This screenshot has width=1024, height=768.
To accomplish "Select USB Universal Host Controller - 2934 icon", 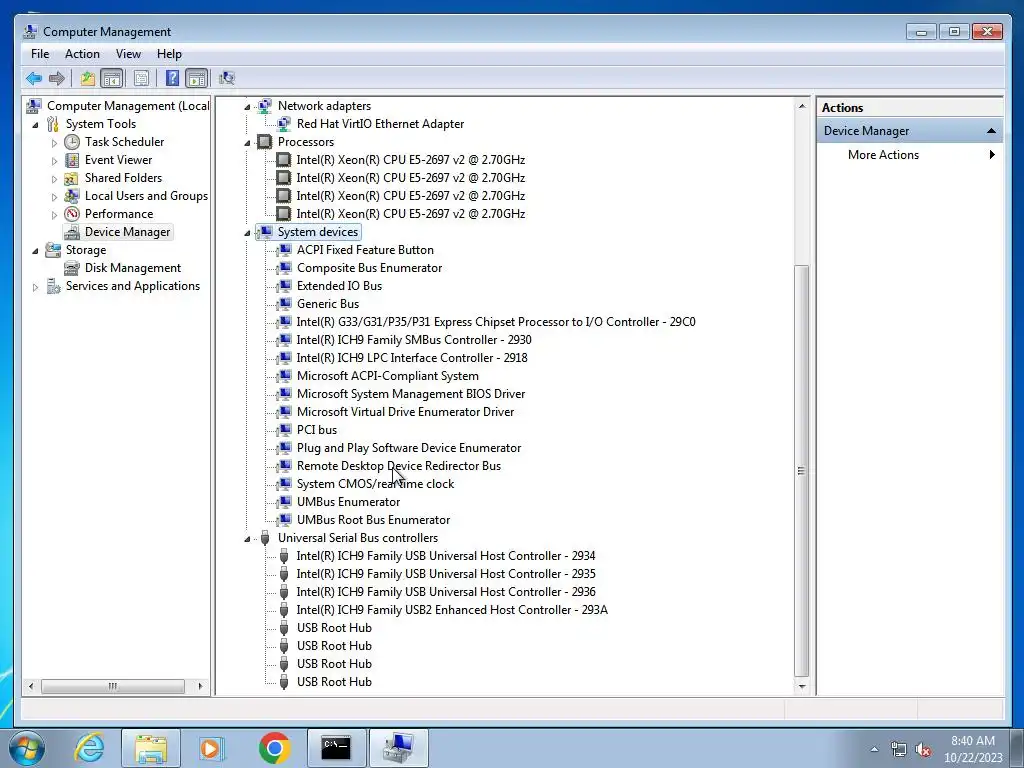I will click(283, 556).
